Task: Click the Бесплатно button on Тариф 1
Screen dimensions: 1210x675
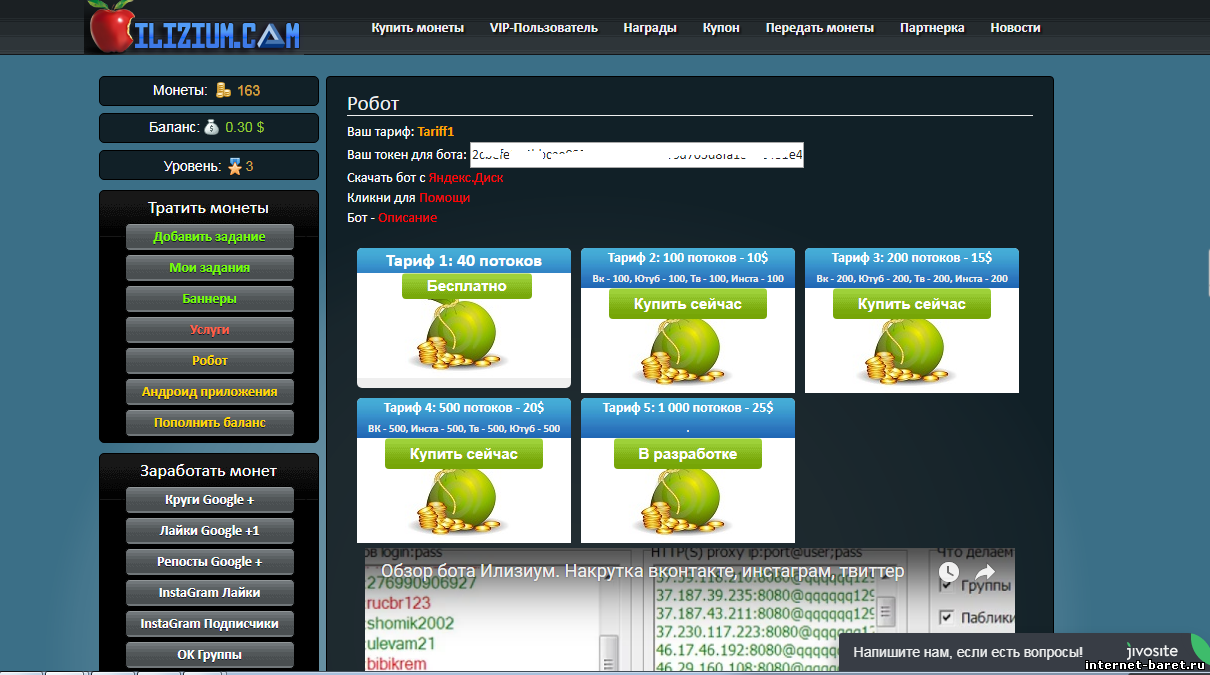Action: pos(467,286)
